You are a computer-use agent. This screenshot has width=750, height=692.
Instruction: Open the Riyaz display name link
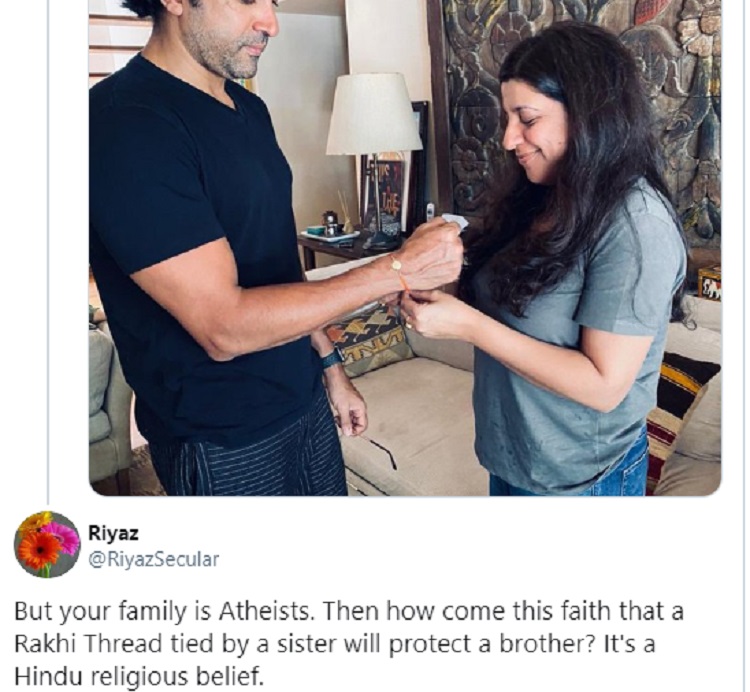tap(113, 533)
